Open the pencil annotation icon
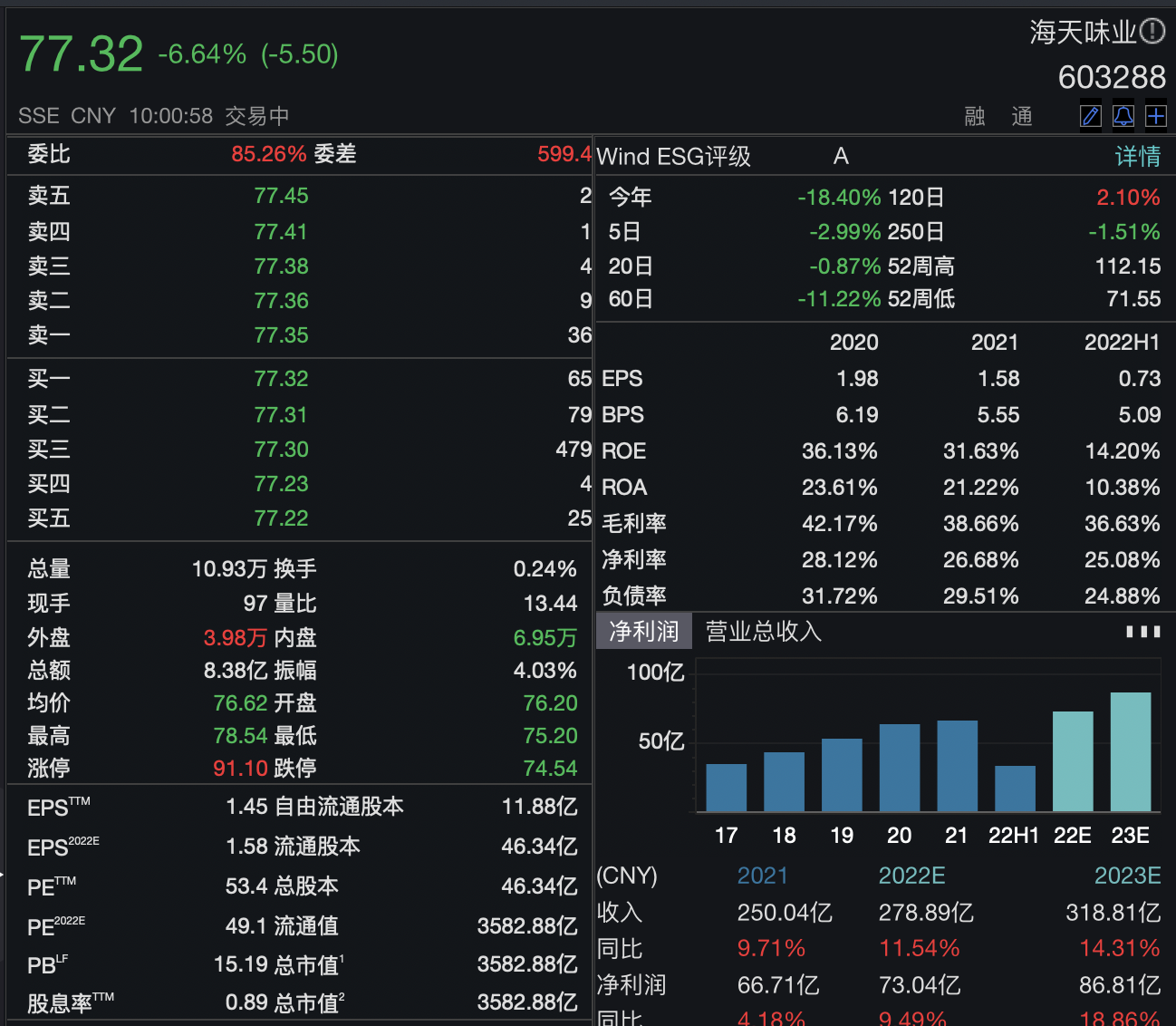Image resolution: width=1176 pixels, height=1026 pixels. point(1090,116)
